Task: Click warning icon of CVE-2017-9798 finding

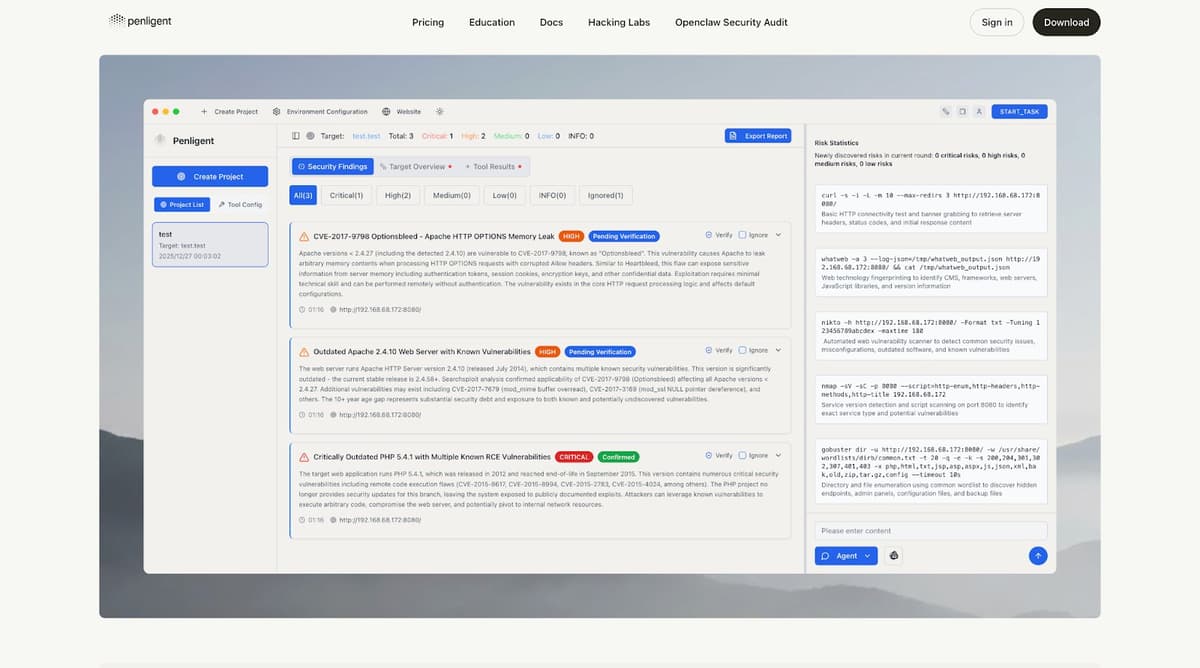Action: click(304, 237)
